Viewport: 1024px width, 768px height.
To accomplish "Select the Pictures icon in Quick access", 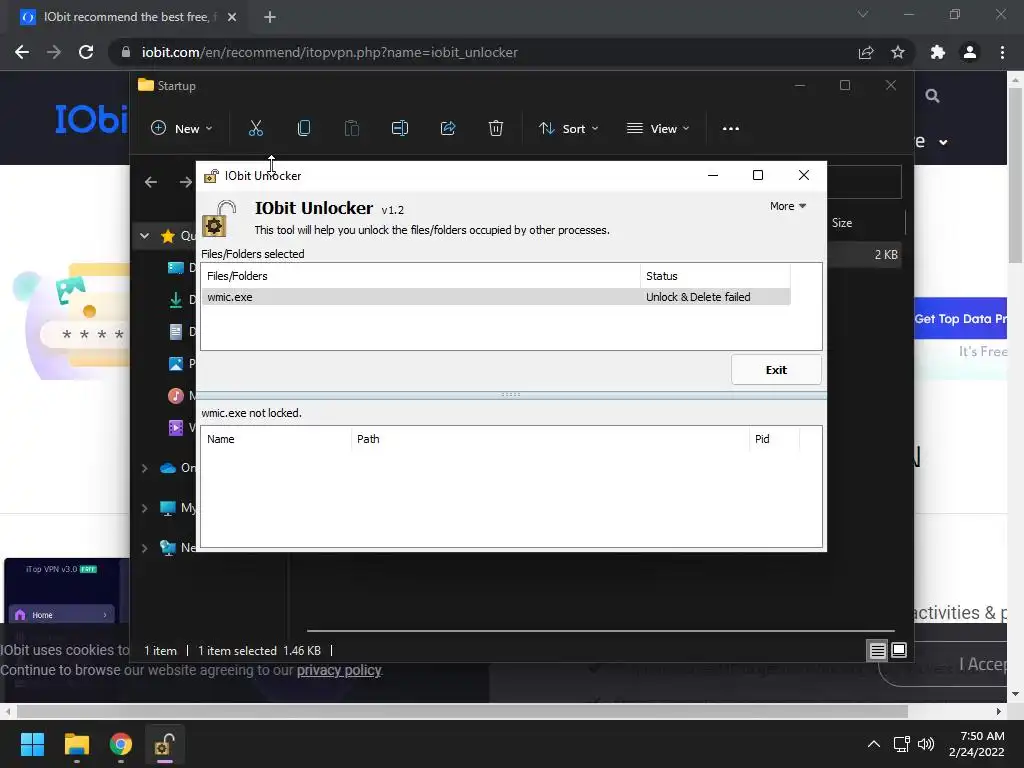I will (x=176, y=364).
